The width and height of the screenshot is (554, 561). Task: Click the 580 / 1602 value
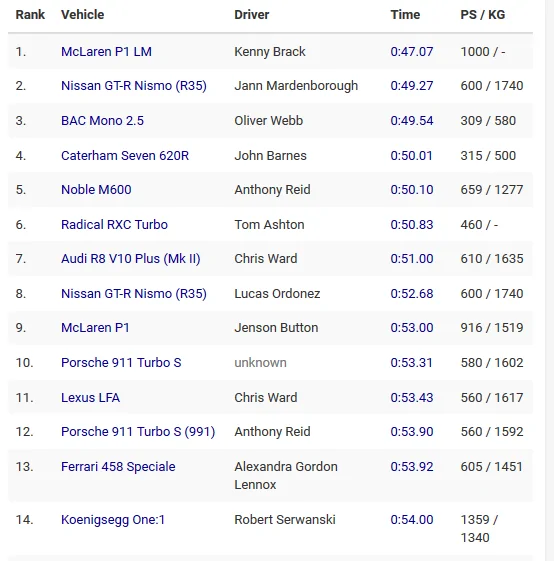click(492, 363)
